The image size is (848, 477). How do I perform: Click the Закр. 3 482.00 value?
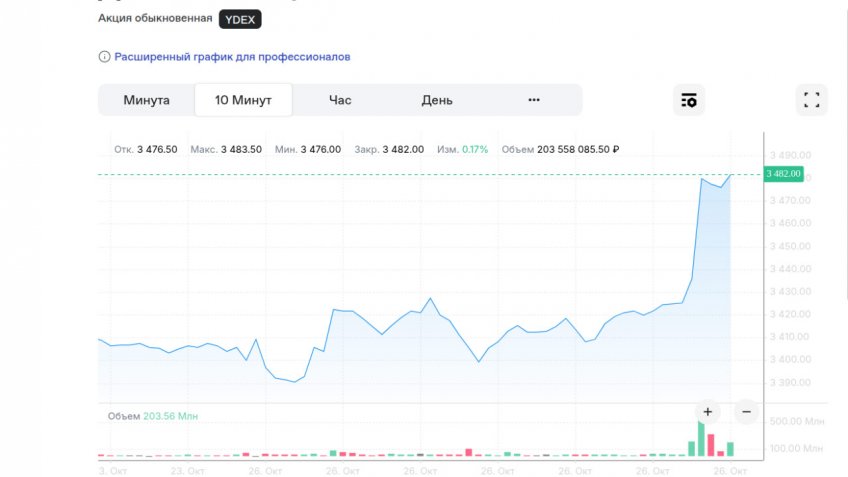pos(389,149)
